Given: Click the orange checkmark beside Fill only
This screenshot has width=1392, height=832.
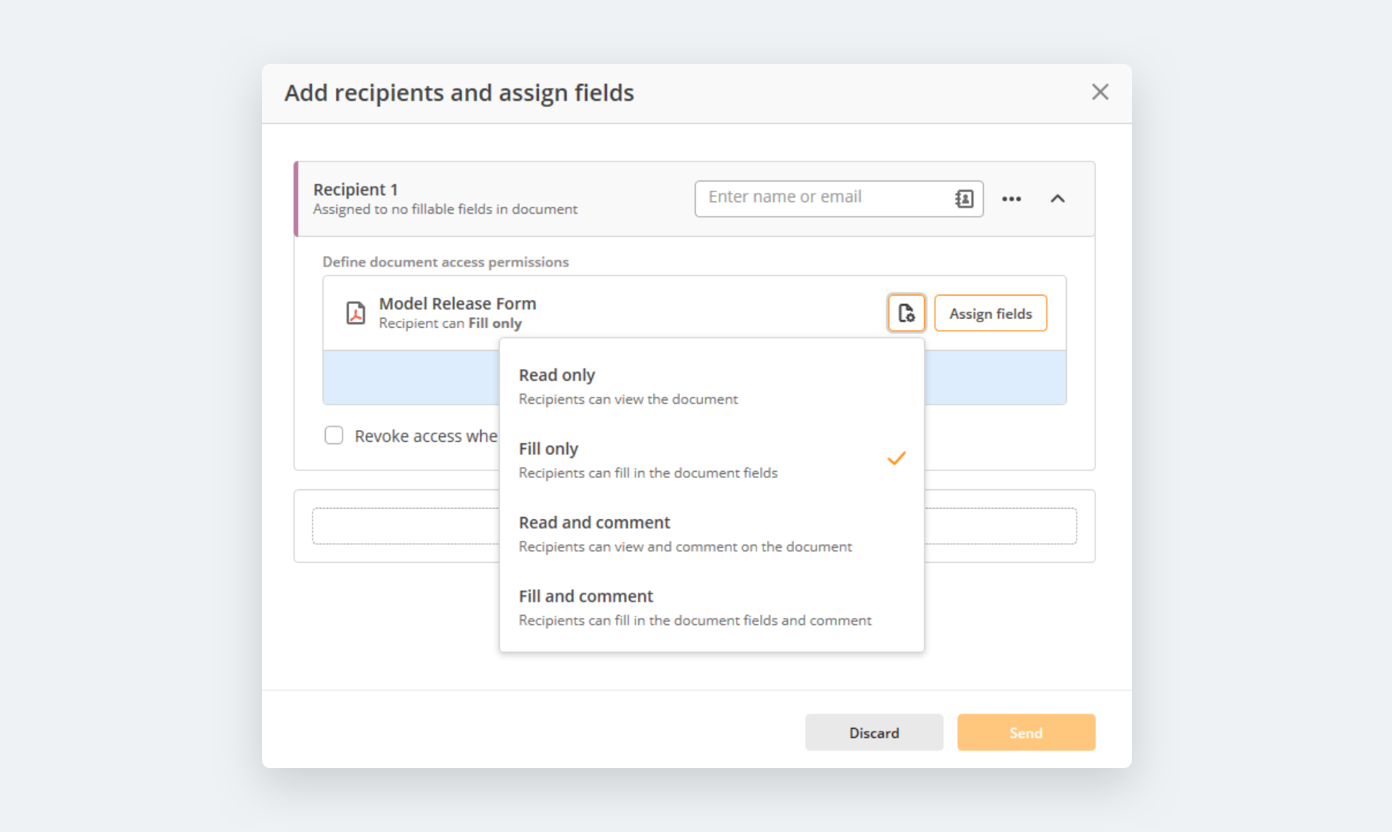Looking at the screenshot, I should coord(896,458).
